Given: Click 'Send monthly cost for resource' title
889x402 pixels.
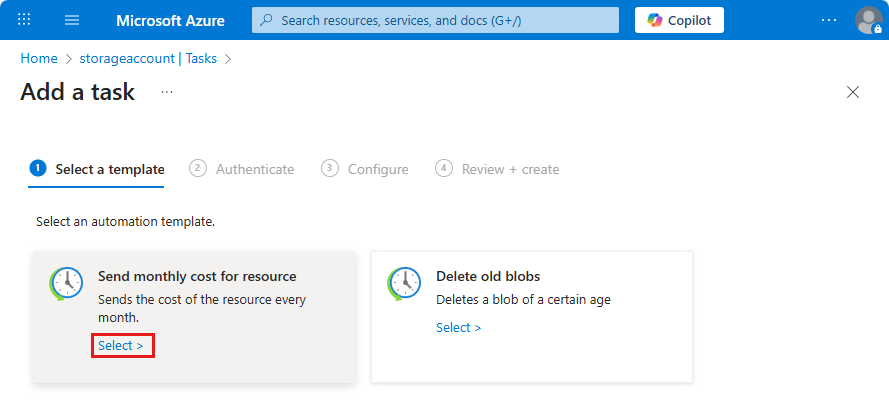Looking at the screenshot, I should pyautogui.click(x=197, y=276).
